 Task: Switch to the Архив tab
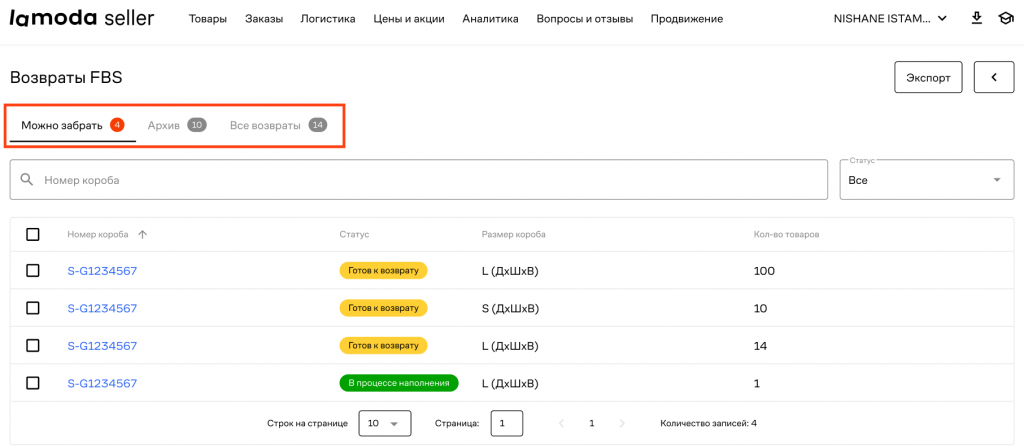(x=176, y=125)
